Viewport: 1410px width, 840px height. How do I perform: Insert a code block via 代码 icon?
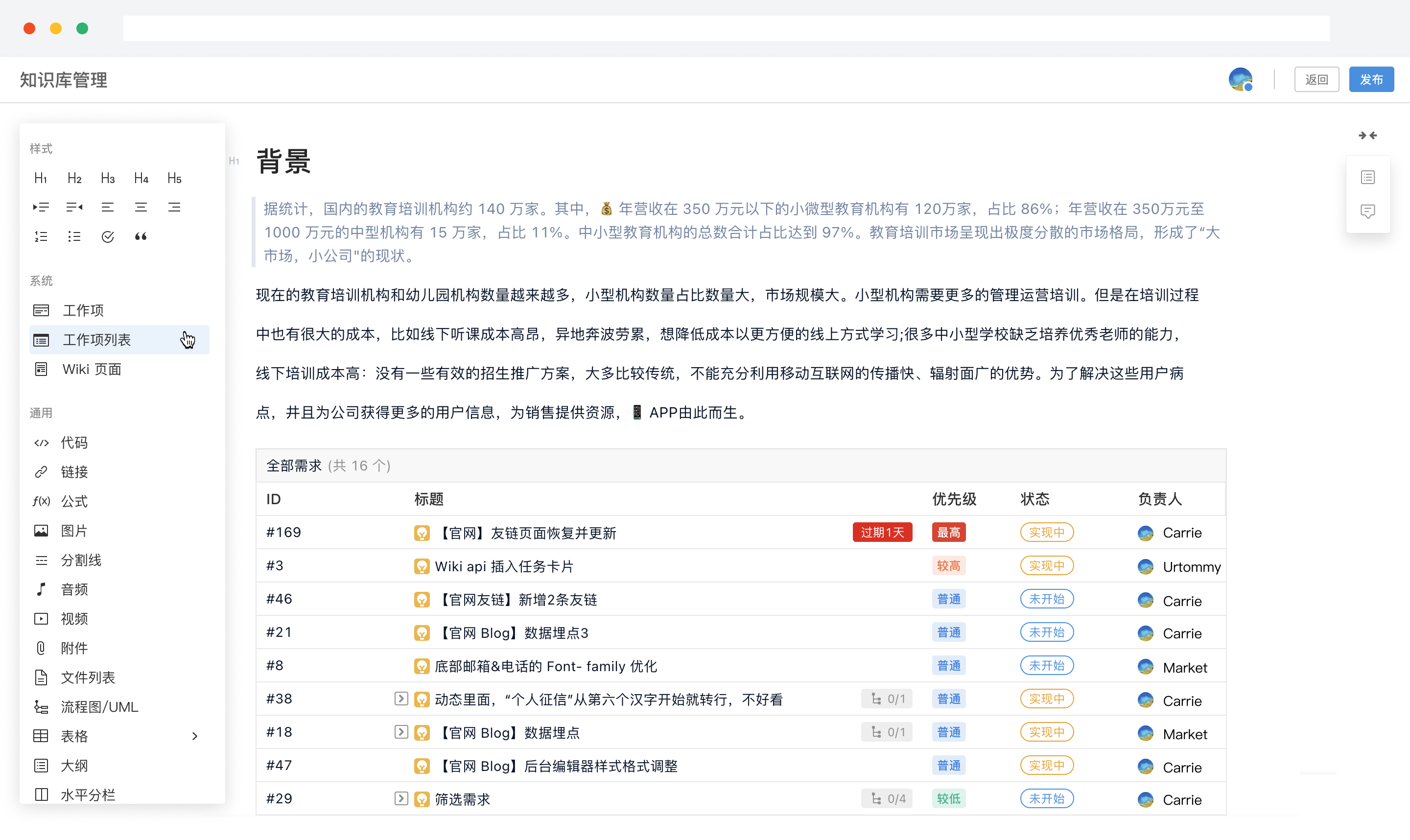coord(62,443)
